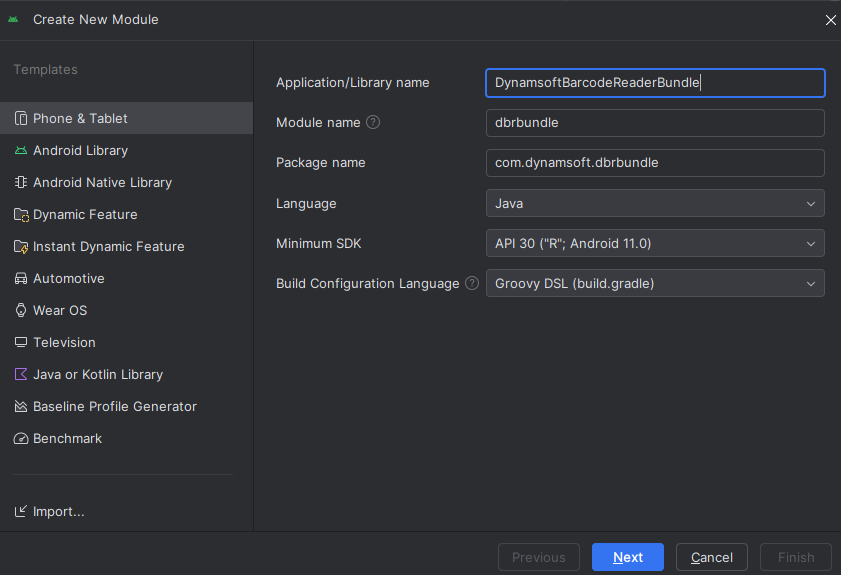
Task: Click the Build Configuration Language label
Action: (x=367, y=284)
